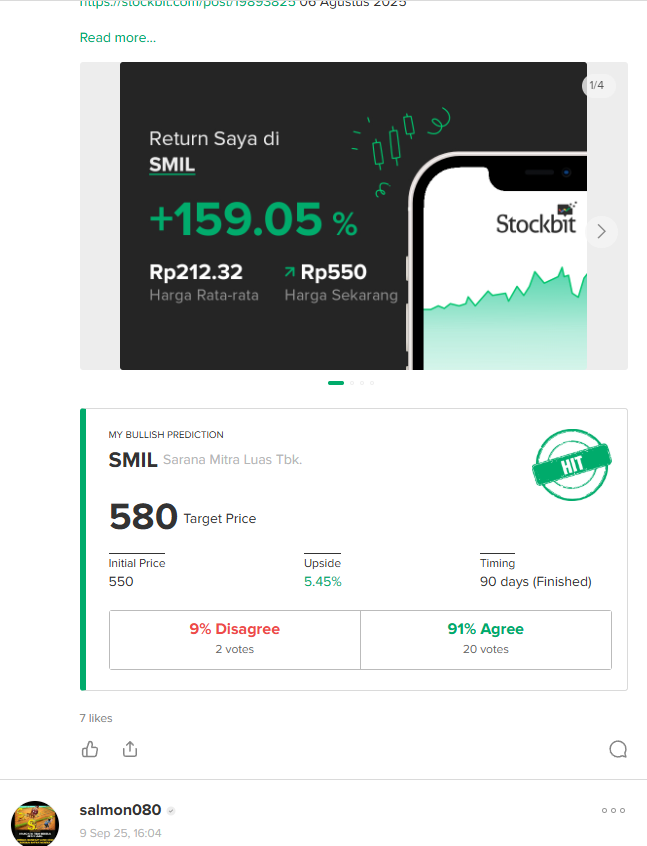Image resolution: width=647 pixels, height=846 pixels.
Task: Open comments via speech bubble icon
Action: point(617,749)
